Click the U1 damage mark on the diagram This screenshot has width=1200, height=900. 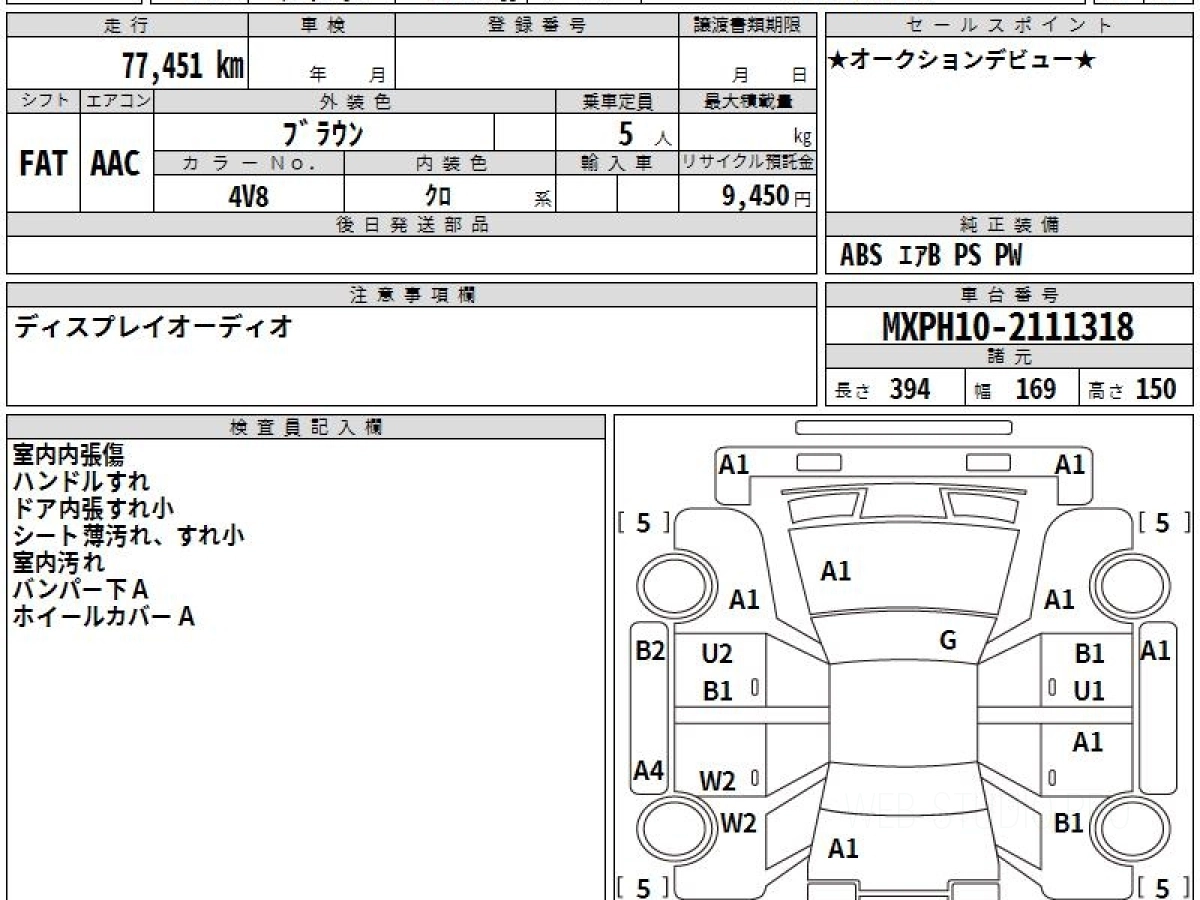[x=1089, y=691]
